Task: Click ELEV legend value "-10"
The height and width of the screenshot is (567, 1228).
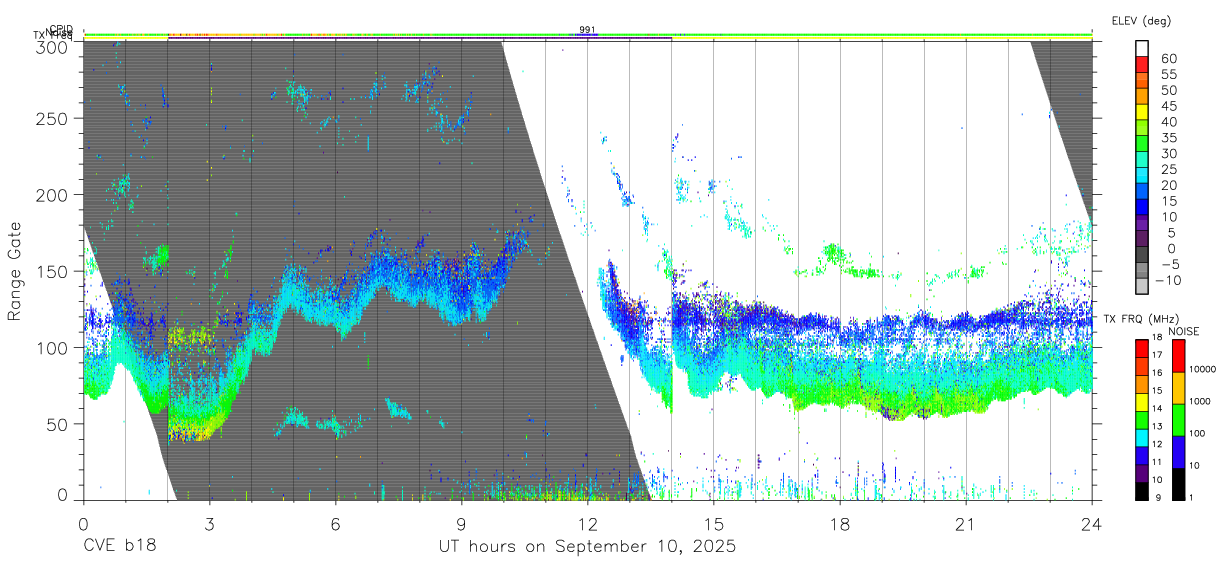Action: (x=1168, y=280)
